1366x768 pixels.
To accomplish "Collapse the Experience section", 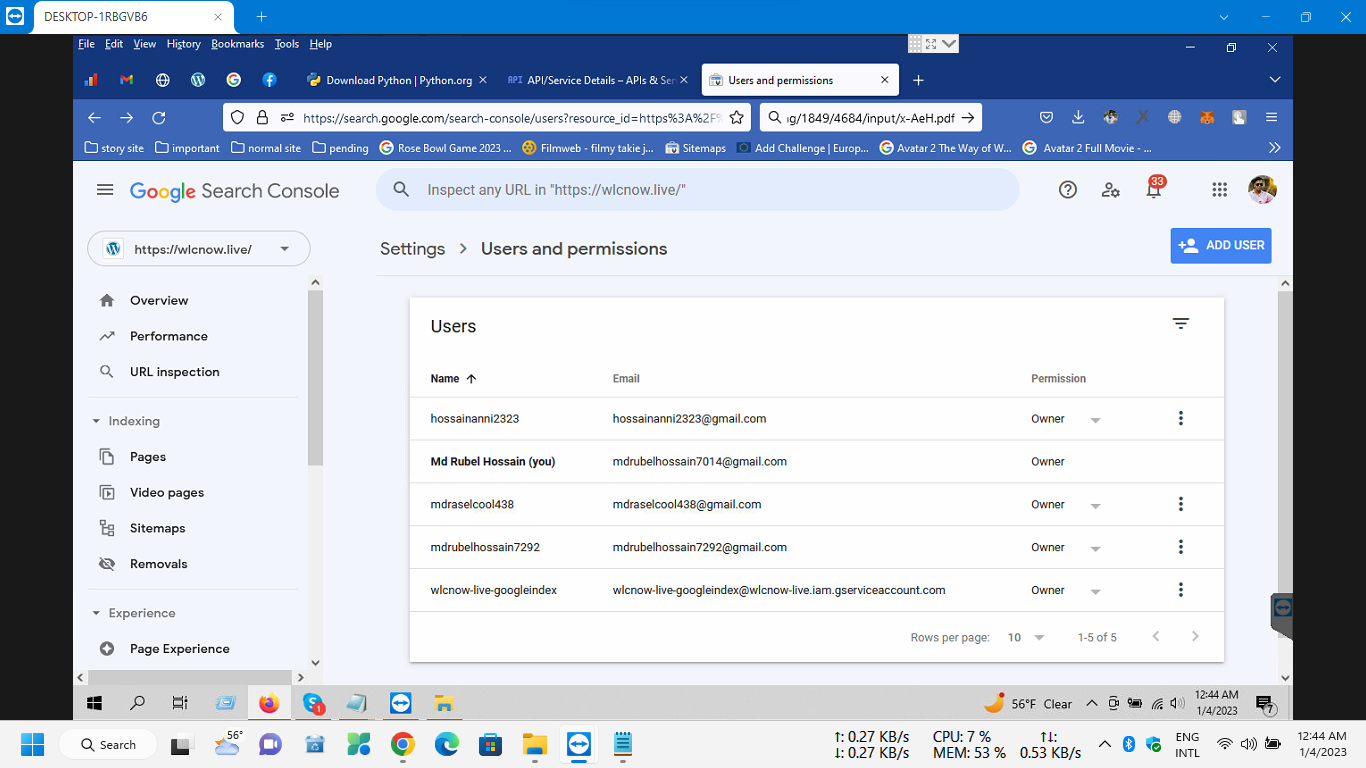I will [x=97, y=613].
